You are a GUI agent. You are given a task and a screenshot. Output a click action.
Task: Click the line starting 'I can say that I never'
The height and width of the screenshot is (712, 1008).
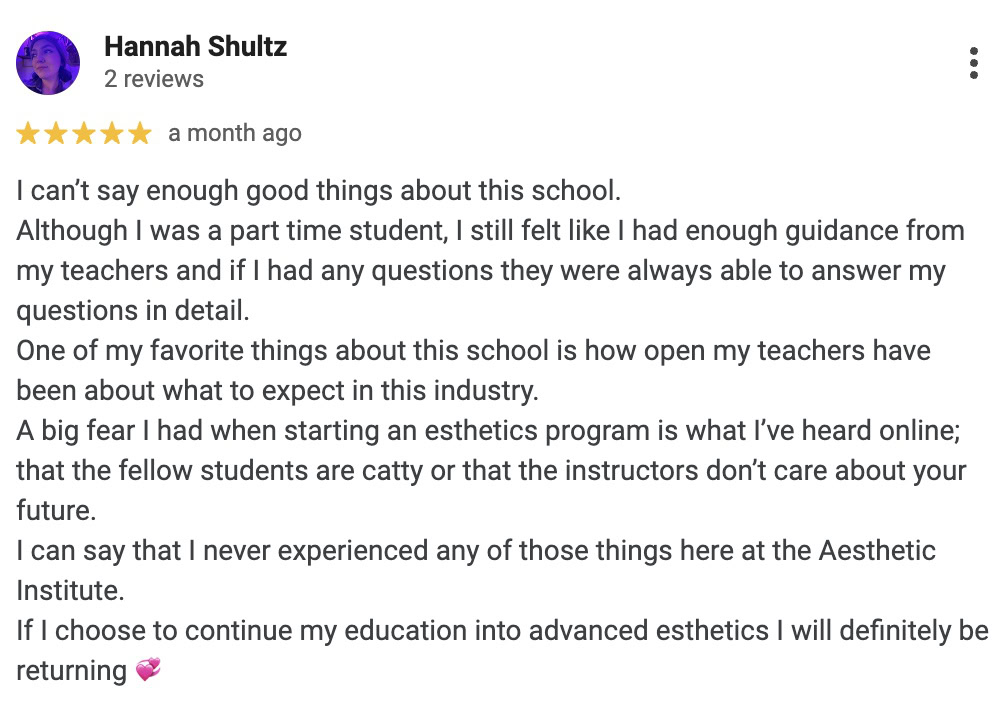tap(476, 551)
